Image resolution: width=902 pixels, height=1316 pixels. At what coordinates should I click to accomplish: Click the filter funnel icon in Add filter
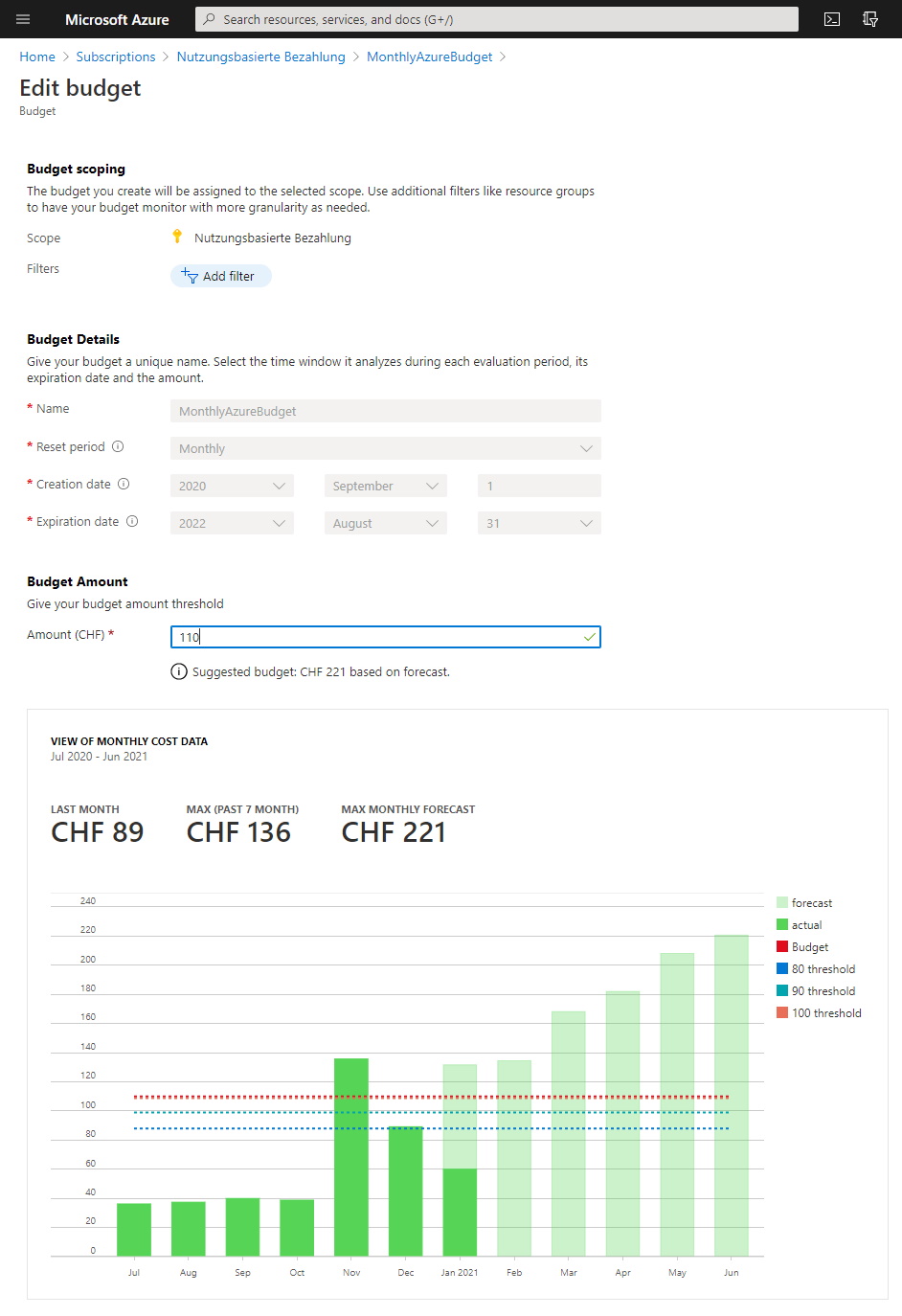[x=190, y=276]
